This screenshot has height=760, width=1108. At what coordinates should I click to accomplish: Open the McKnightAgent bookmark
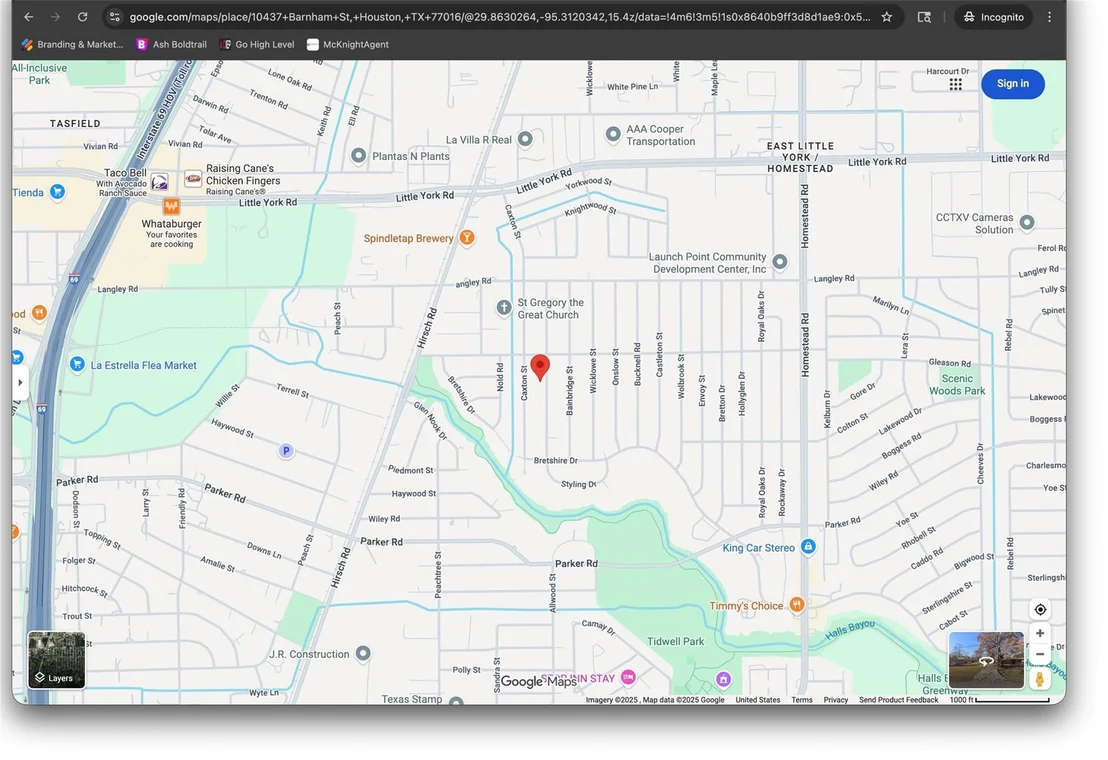[x=348, y=44]
